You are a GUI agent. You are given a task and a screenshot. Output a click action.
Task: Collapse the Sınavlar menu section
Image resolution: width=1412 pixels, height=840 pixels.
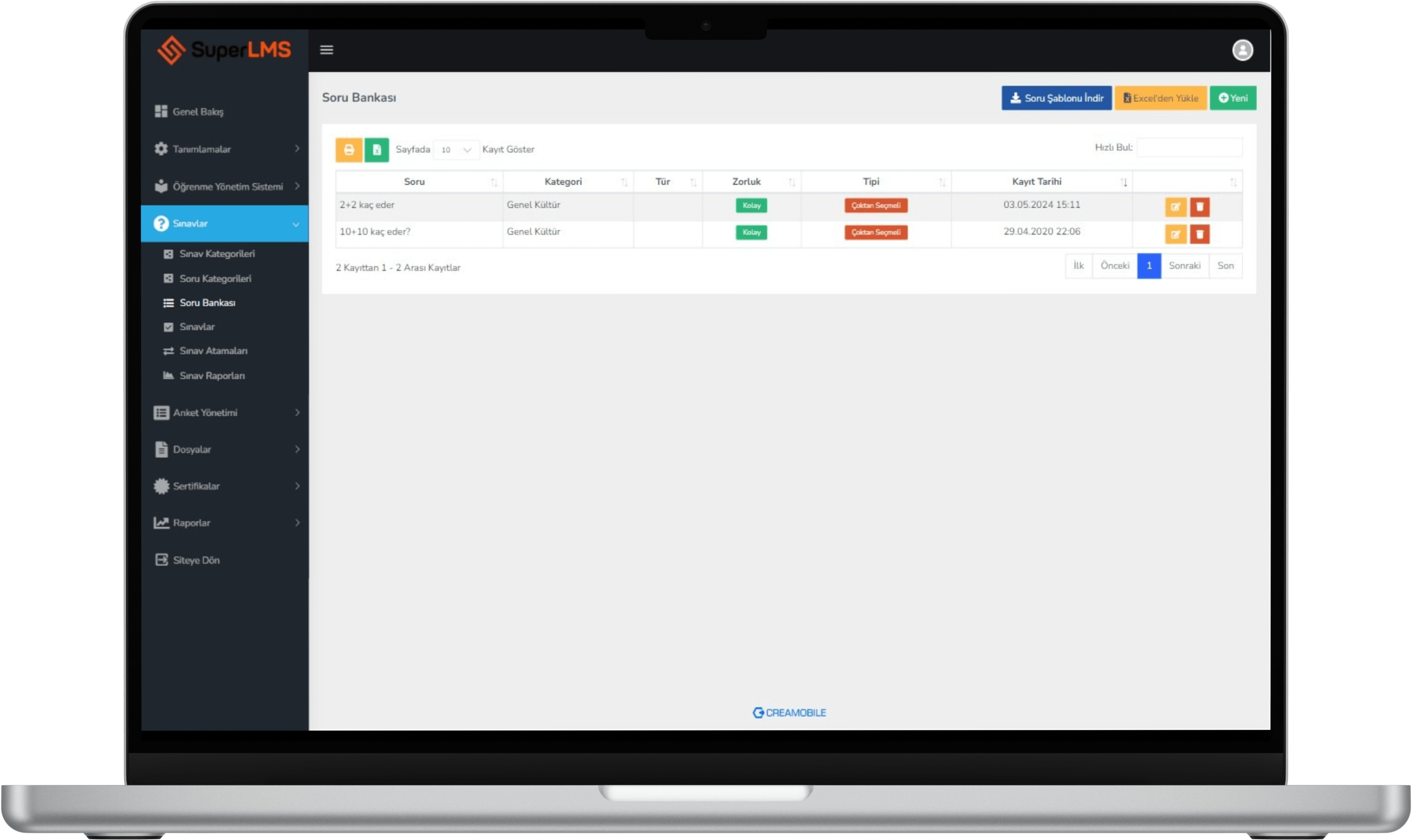224,224
